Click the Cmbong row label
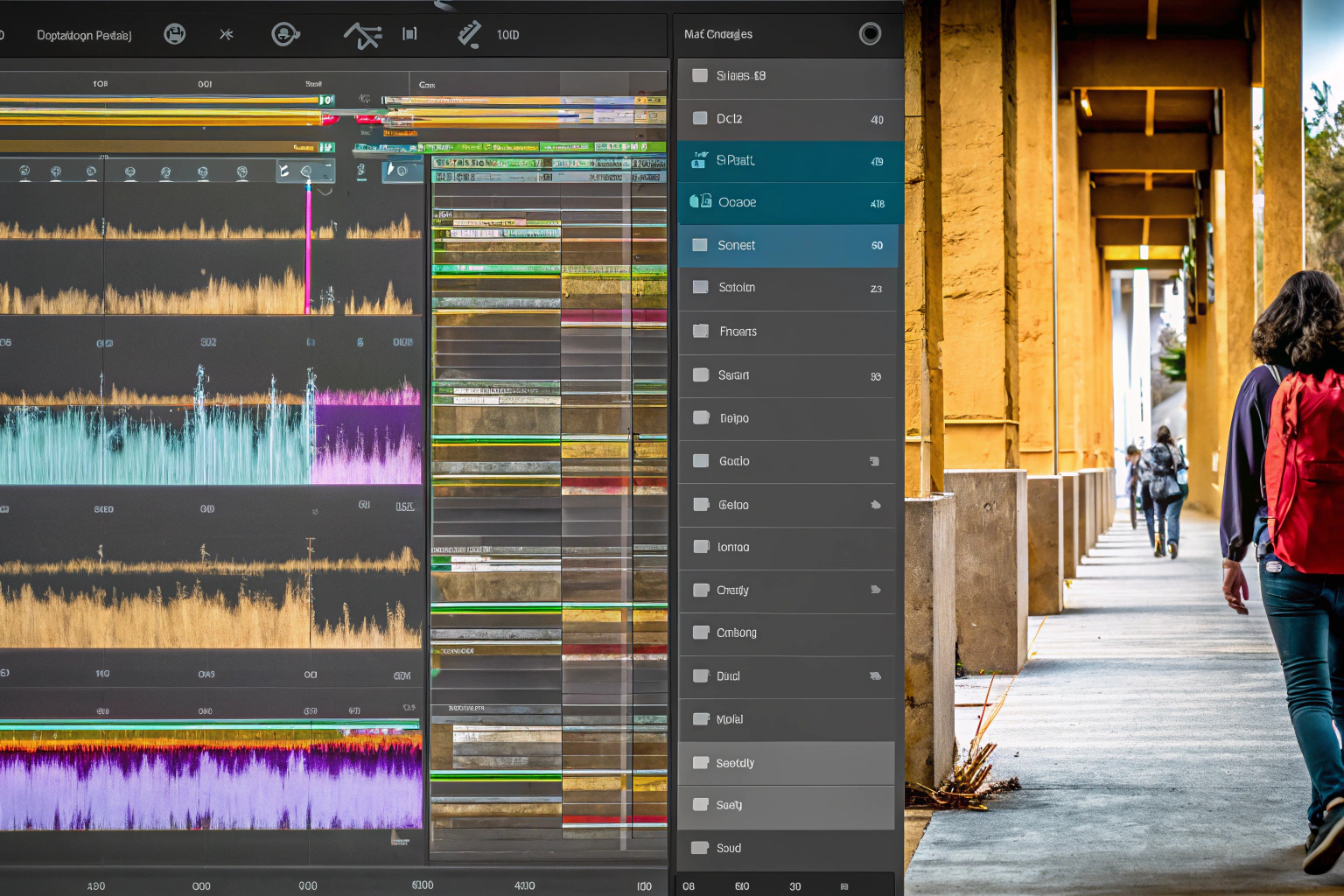The image size is (1344, 896). pyautogui.click(x=737, y=633)
